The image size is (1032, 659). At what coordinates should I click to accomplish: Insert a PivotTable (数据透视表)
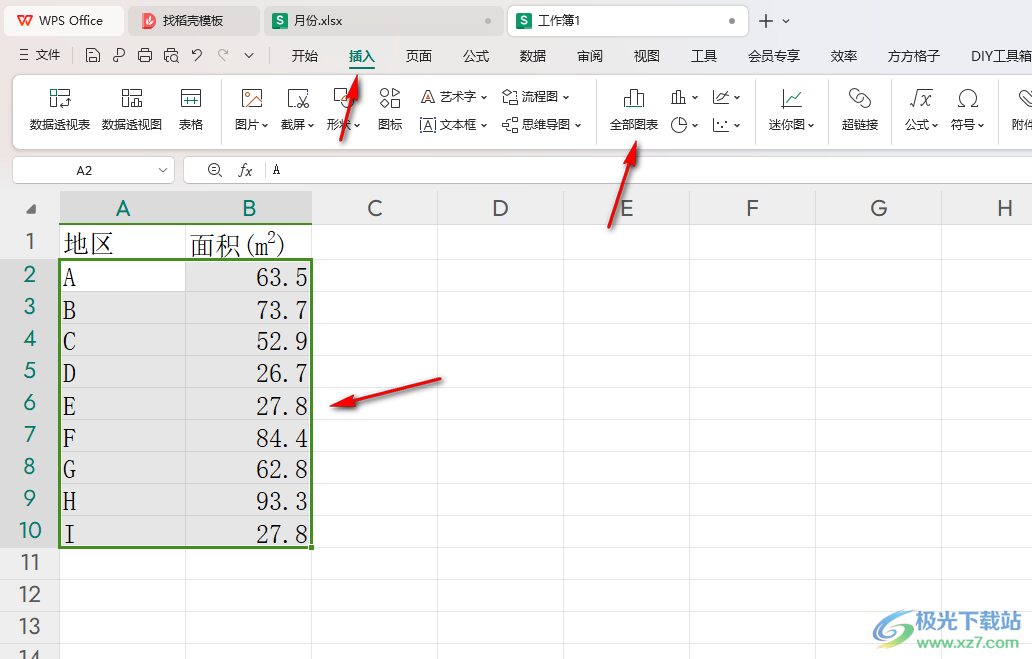[x=60, y=109]
